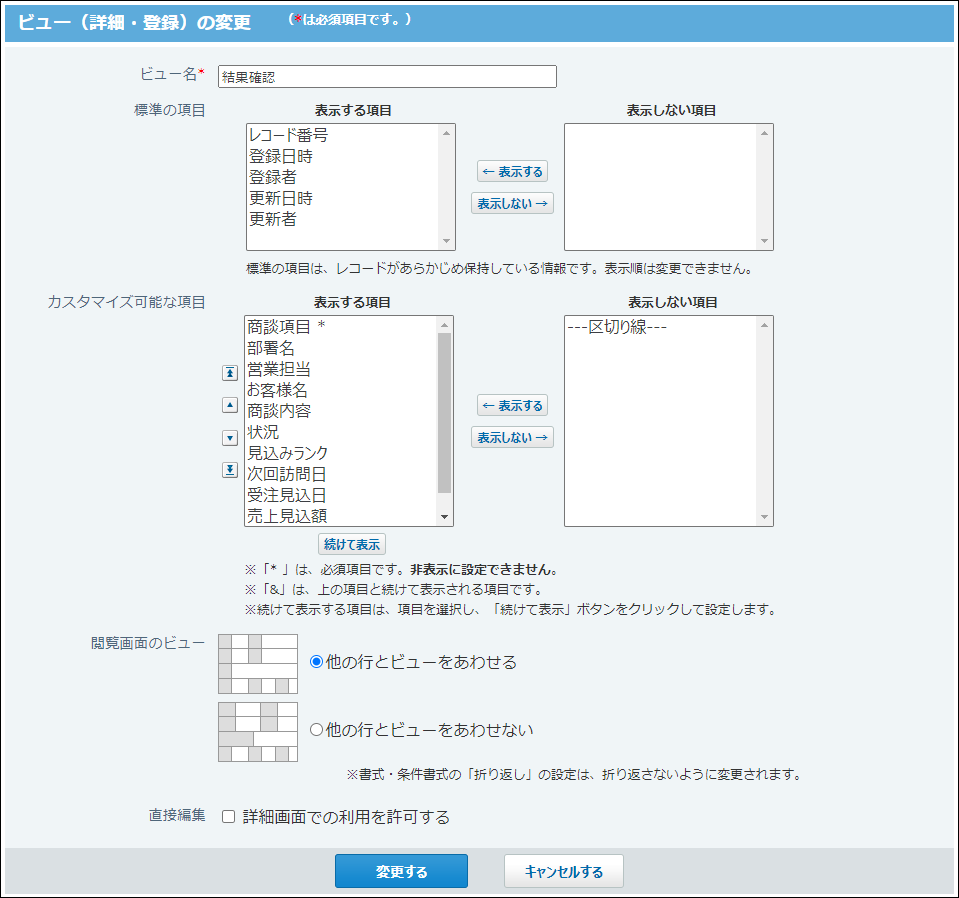The image size is (959, 898).
Task: Click down arrow of standard shown list scrollbar
Action: pos(446,241)
